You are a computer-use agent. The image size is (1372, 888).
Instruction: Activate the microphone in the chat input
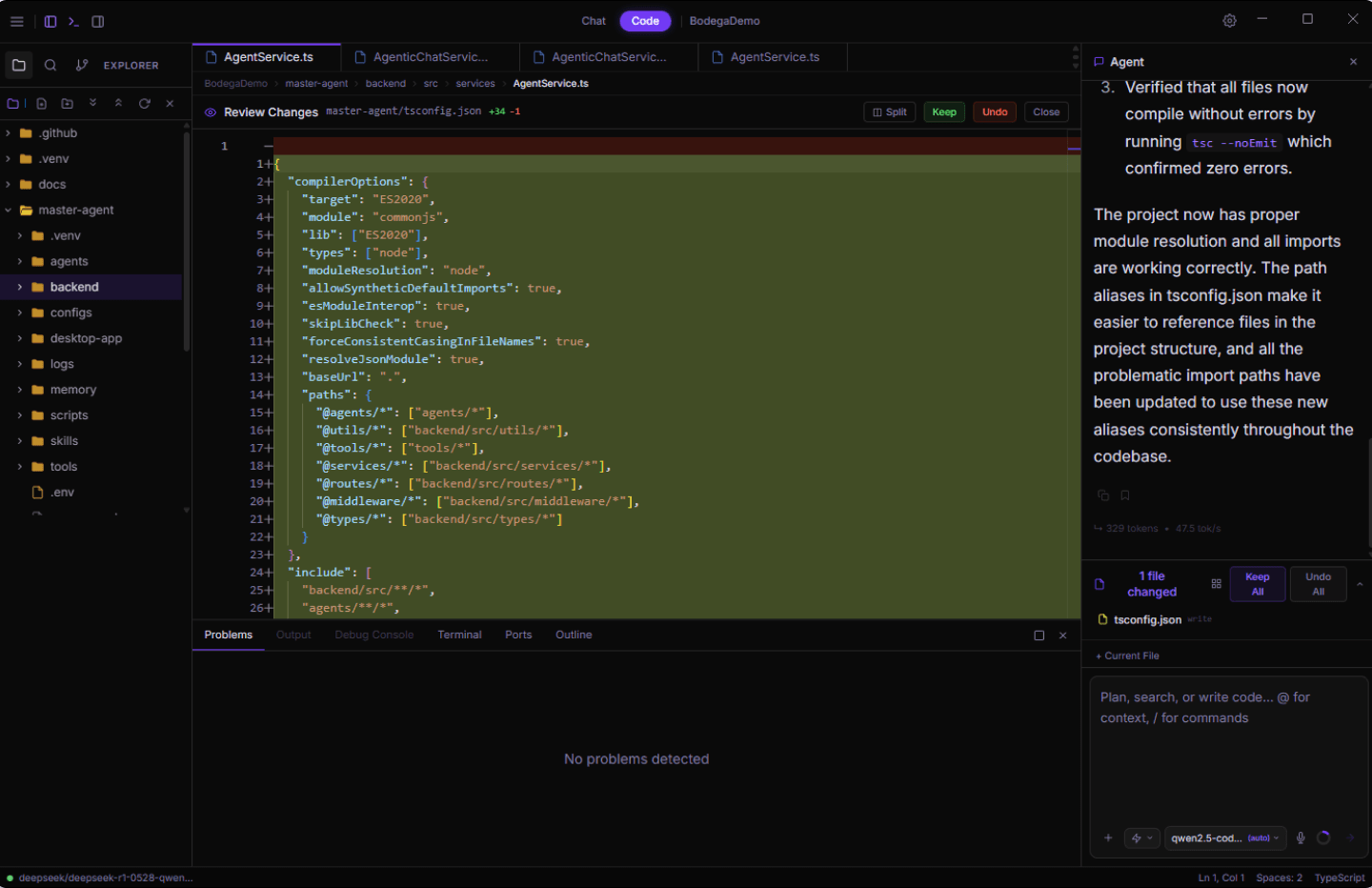[1300, 838]
